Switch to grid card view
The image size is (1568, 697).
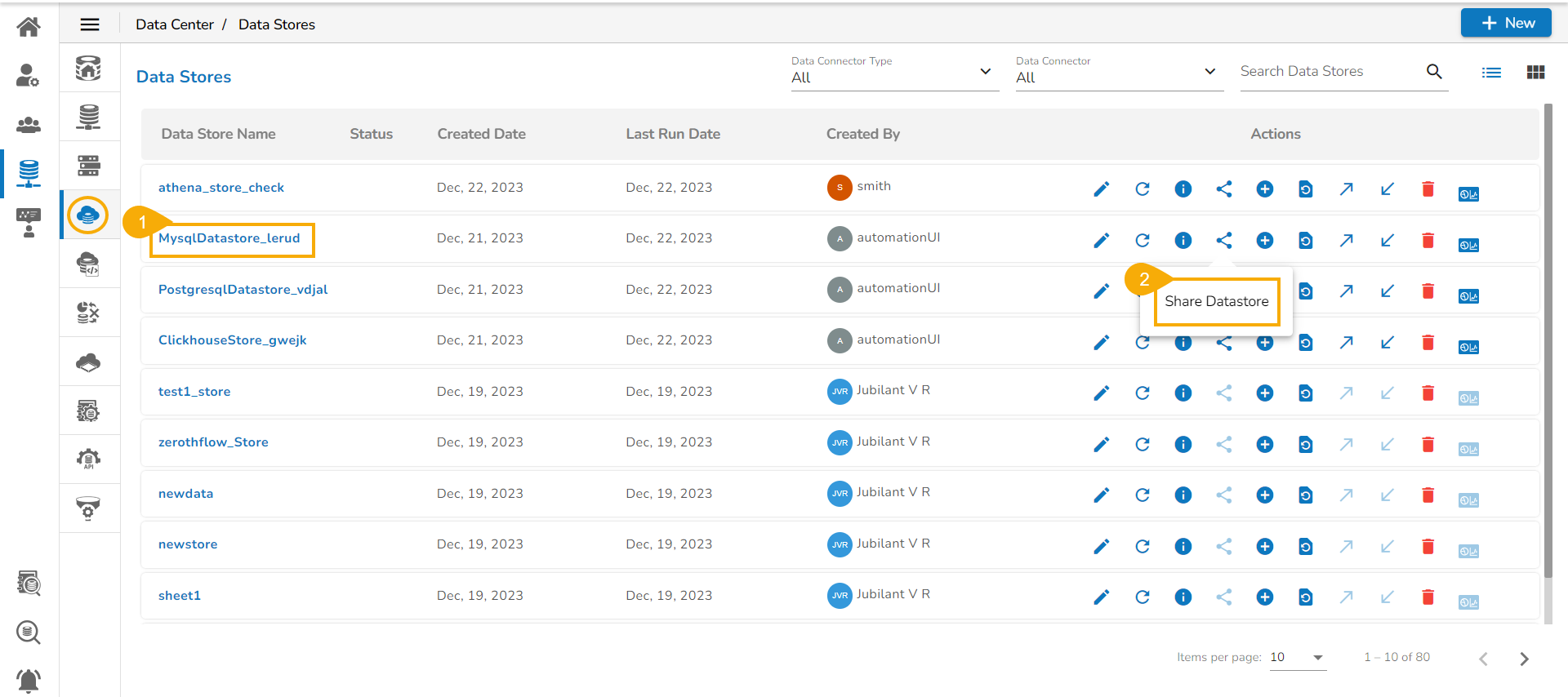tap(1535, 73)
